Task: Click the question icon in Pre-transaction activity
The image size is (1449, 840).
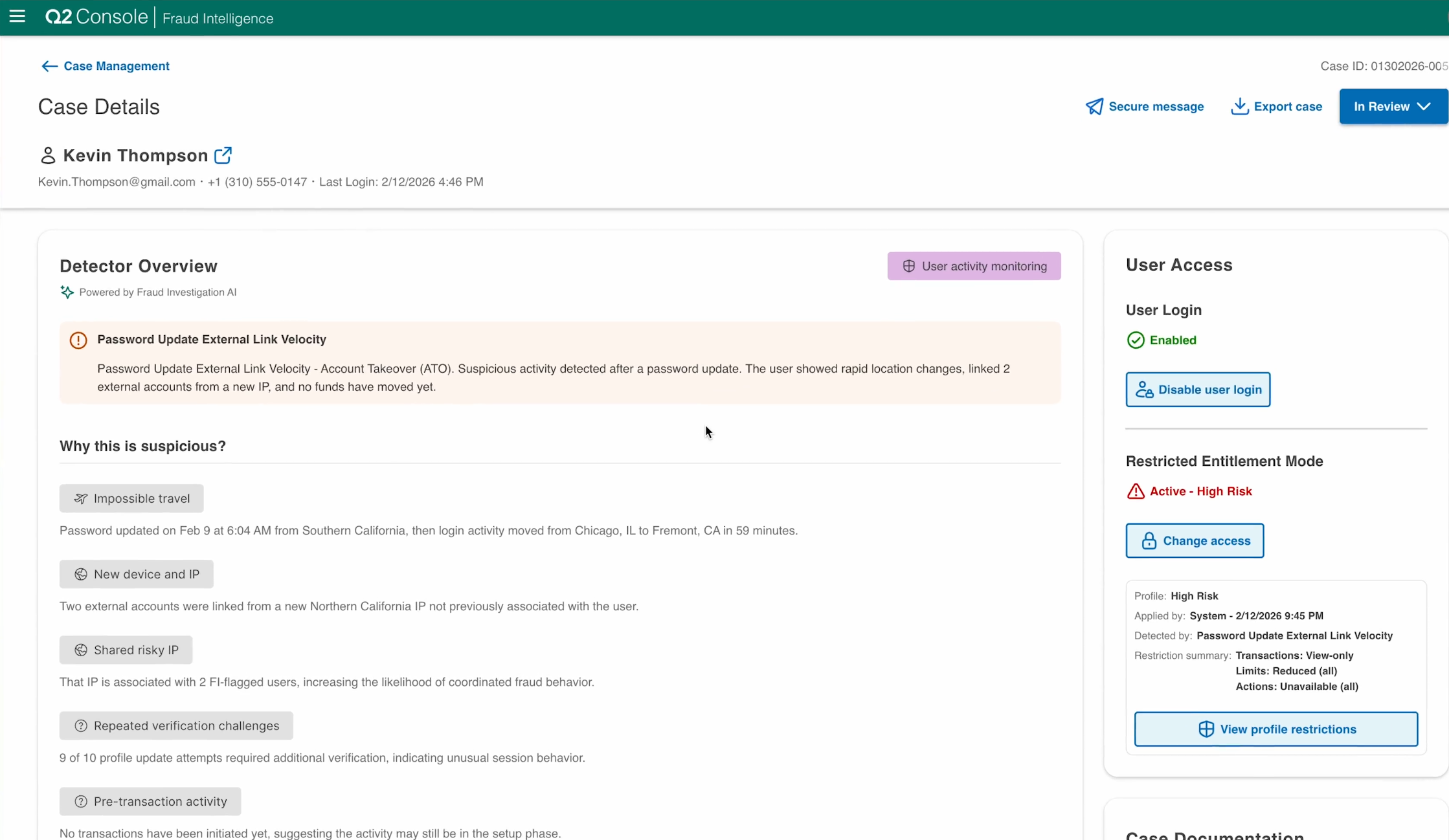Action: pyautogui.click(x=81, y=801)
